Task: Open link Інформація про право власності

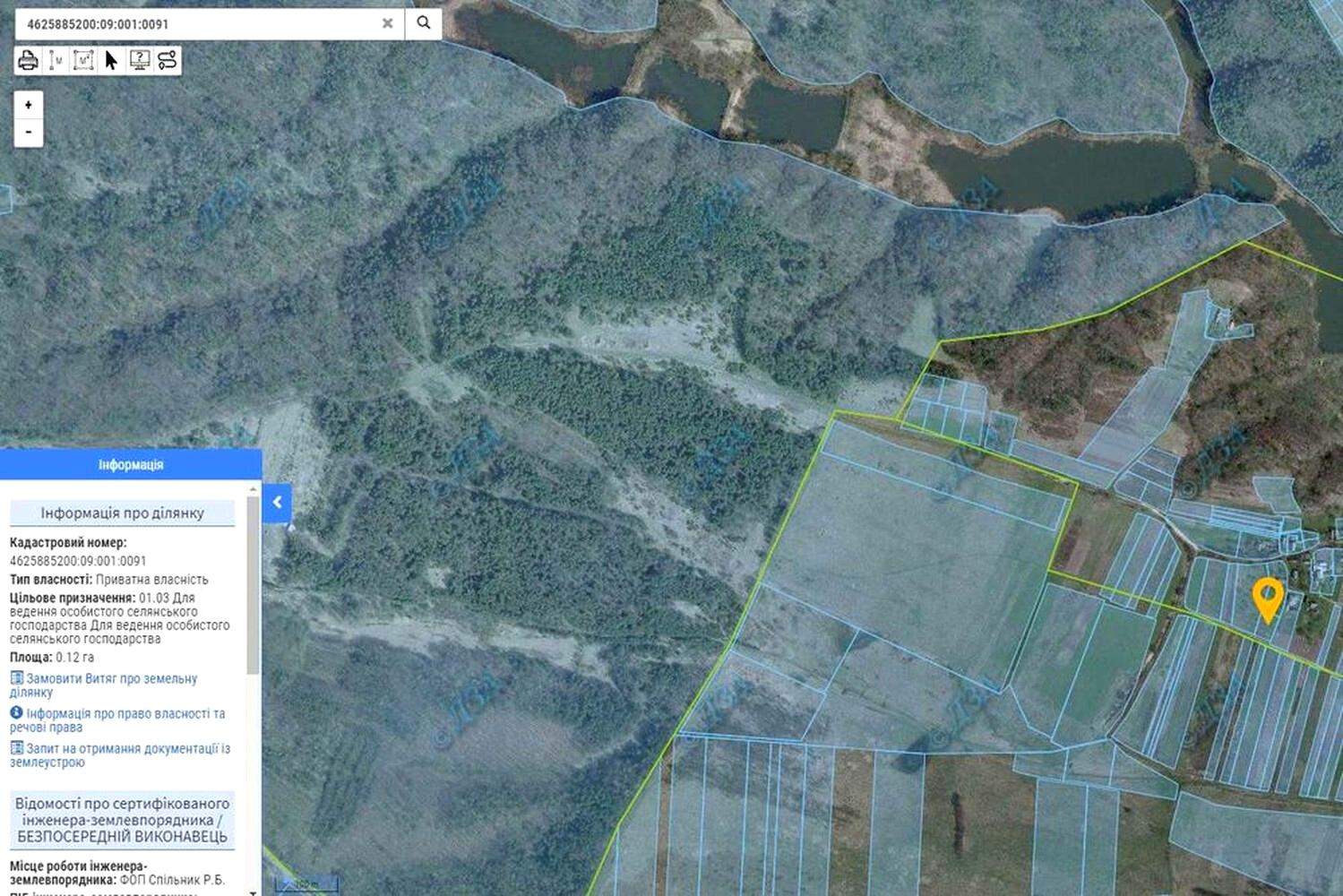Action: (x=118, y=720)
